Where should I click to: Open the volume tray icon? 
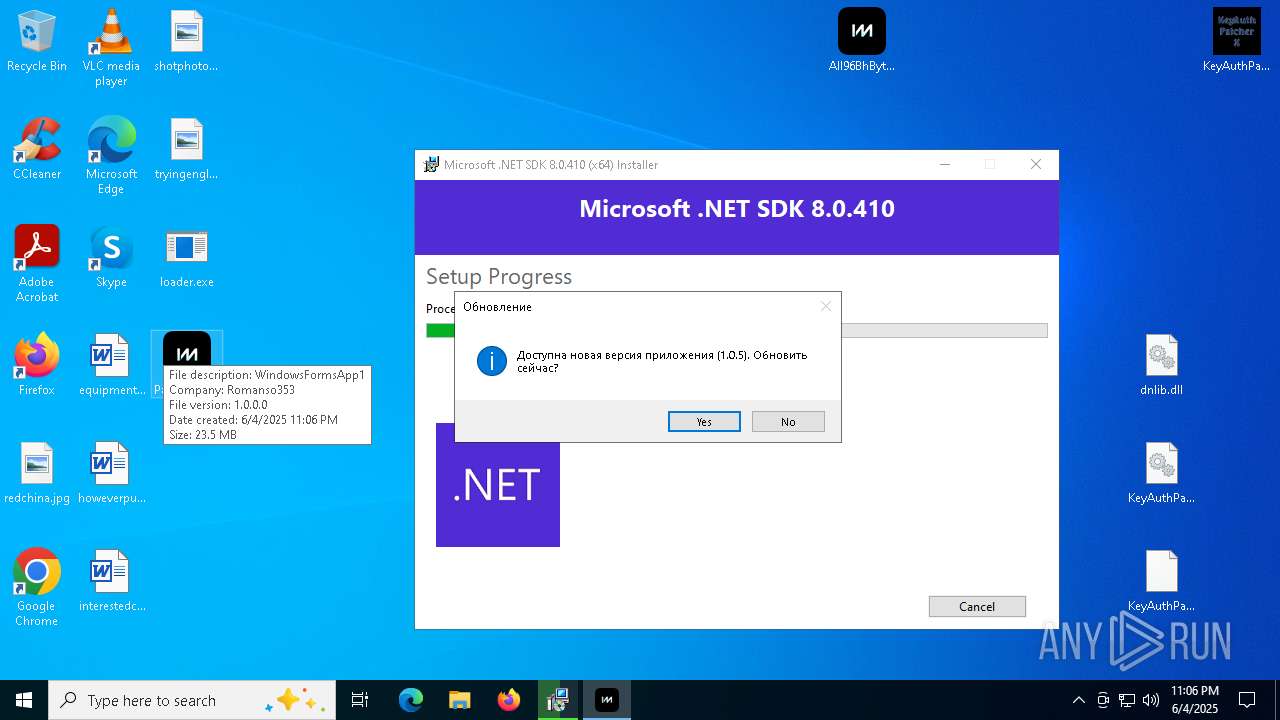click(x=1151, y=700)
